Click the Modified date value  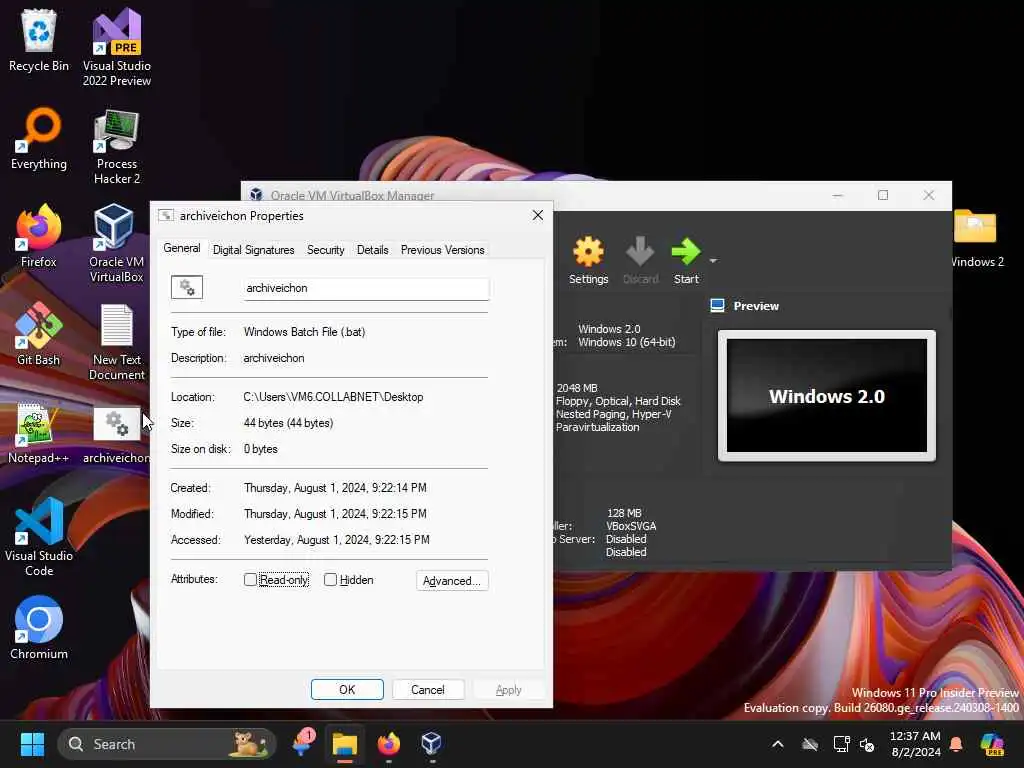coord(335,514)
